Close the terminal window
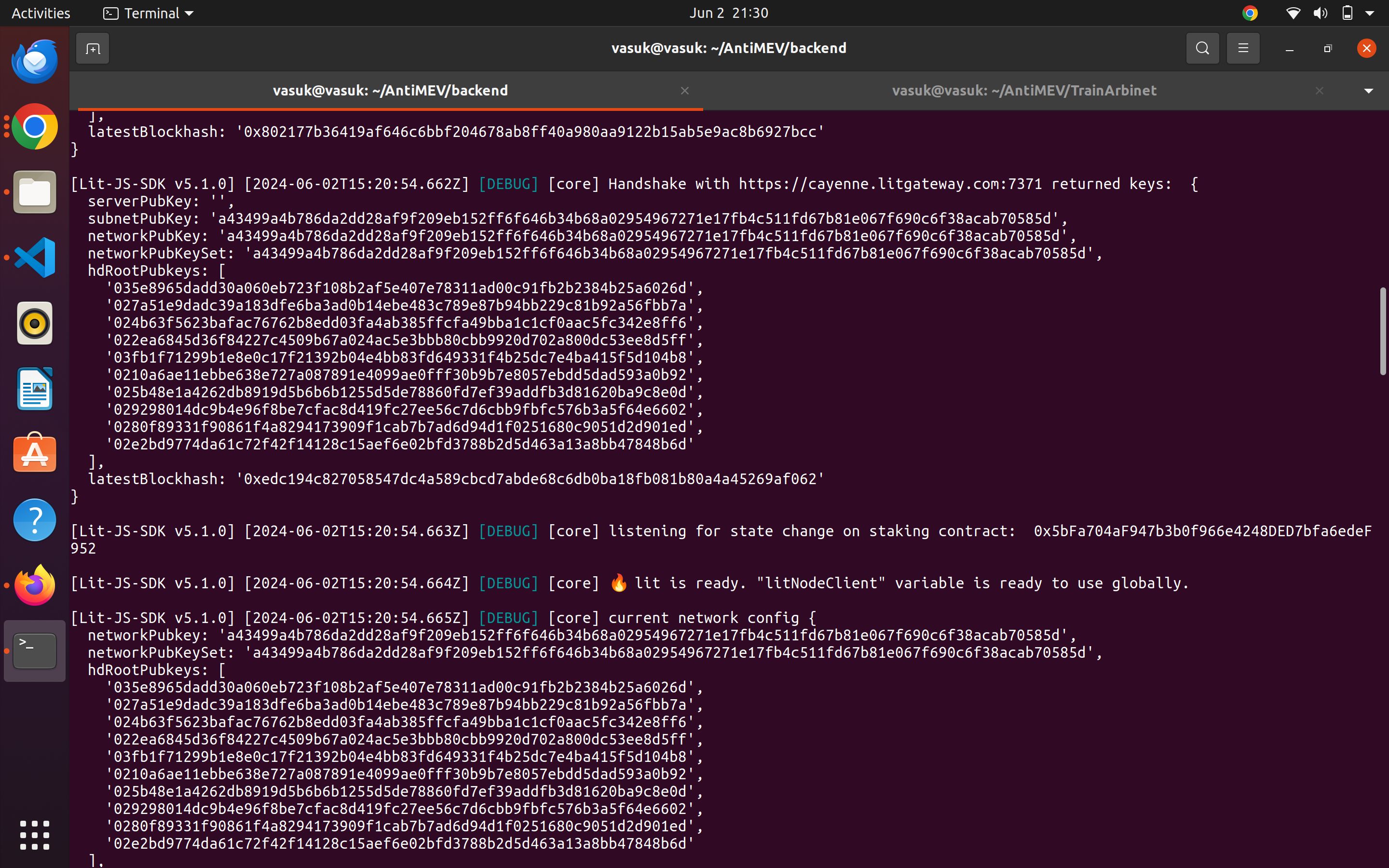The image size is (1389, 868). pyautogui.click(x=1366, y=48)
